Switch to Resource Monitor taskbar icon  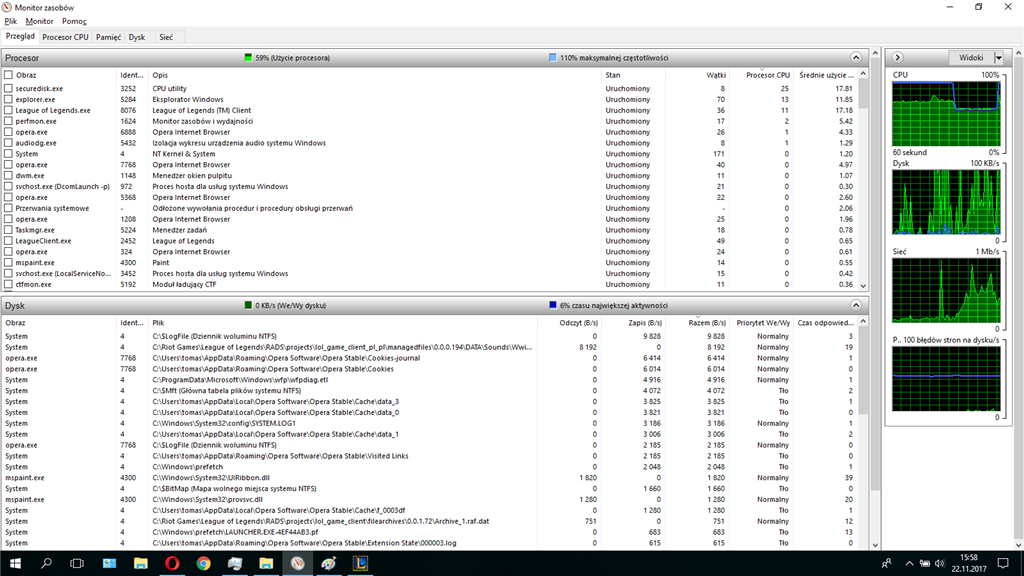[x=297, y=563]
